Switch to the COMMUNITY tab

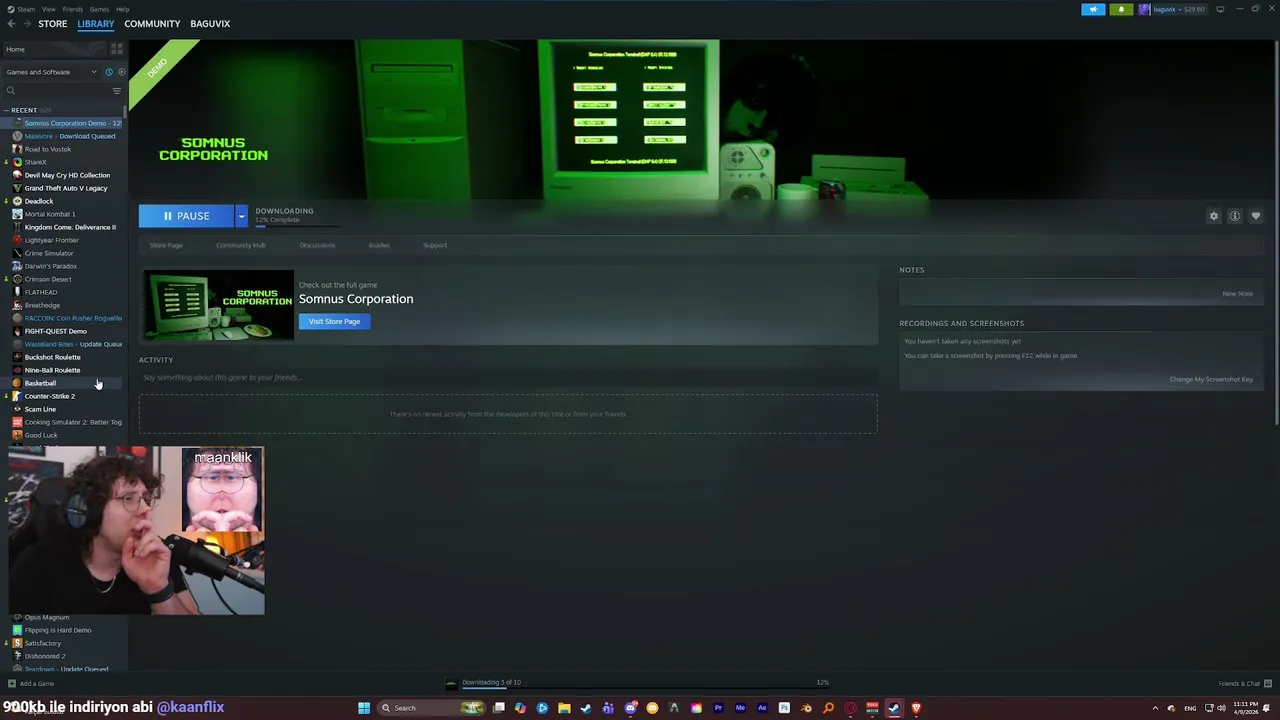pyautogui.click(x=152, y=24)
